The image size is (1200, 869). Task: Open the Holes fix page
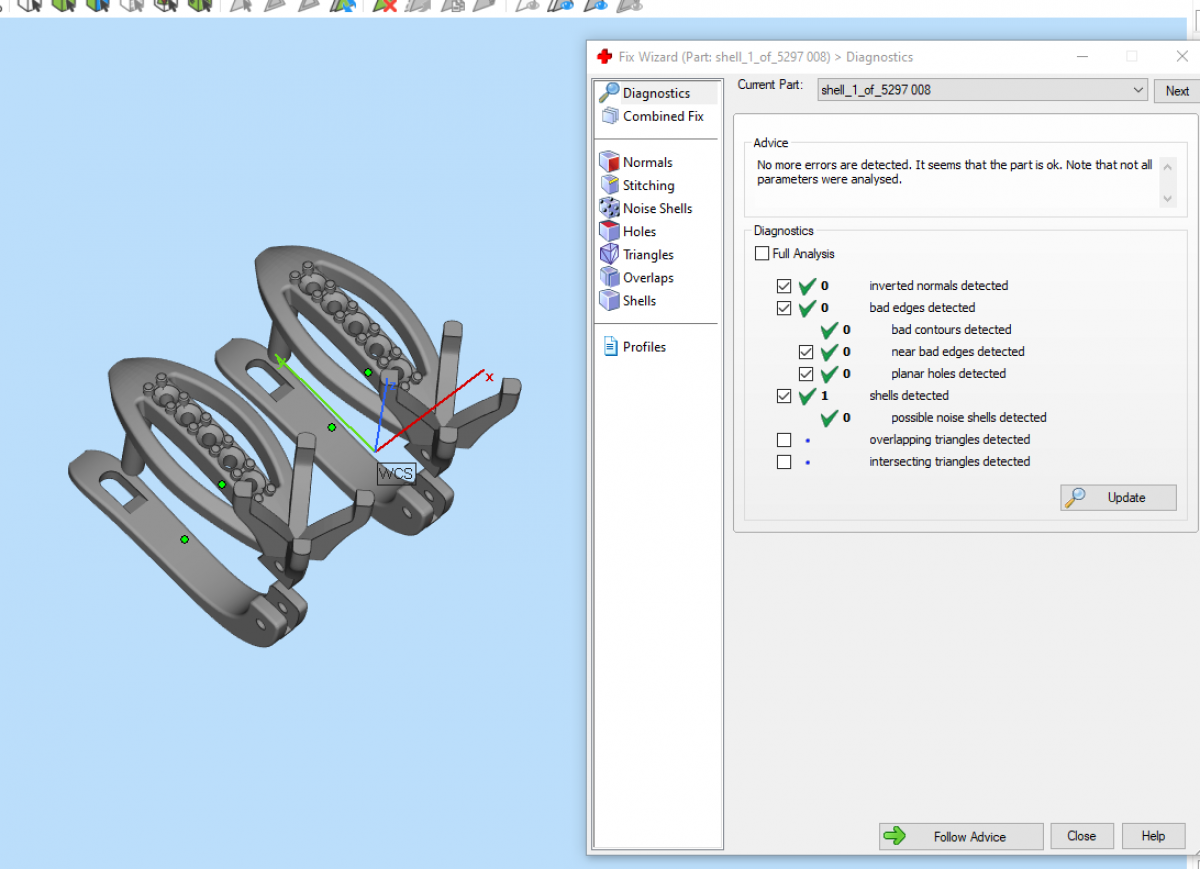(x=638, y=231)
